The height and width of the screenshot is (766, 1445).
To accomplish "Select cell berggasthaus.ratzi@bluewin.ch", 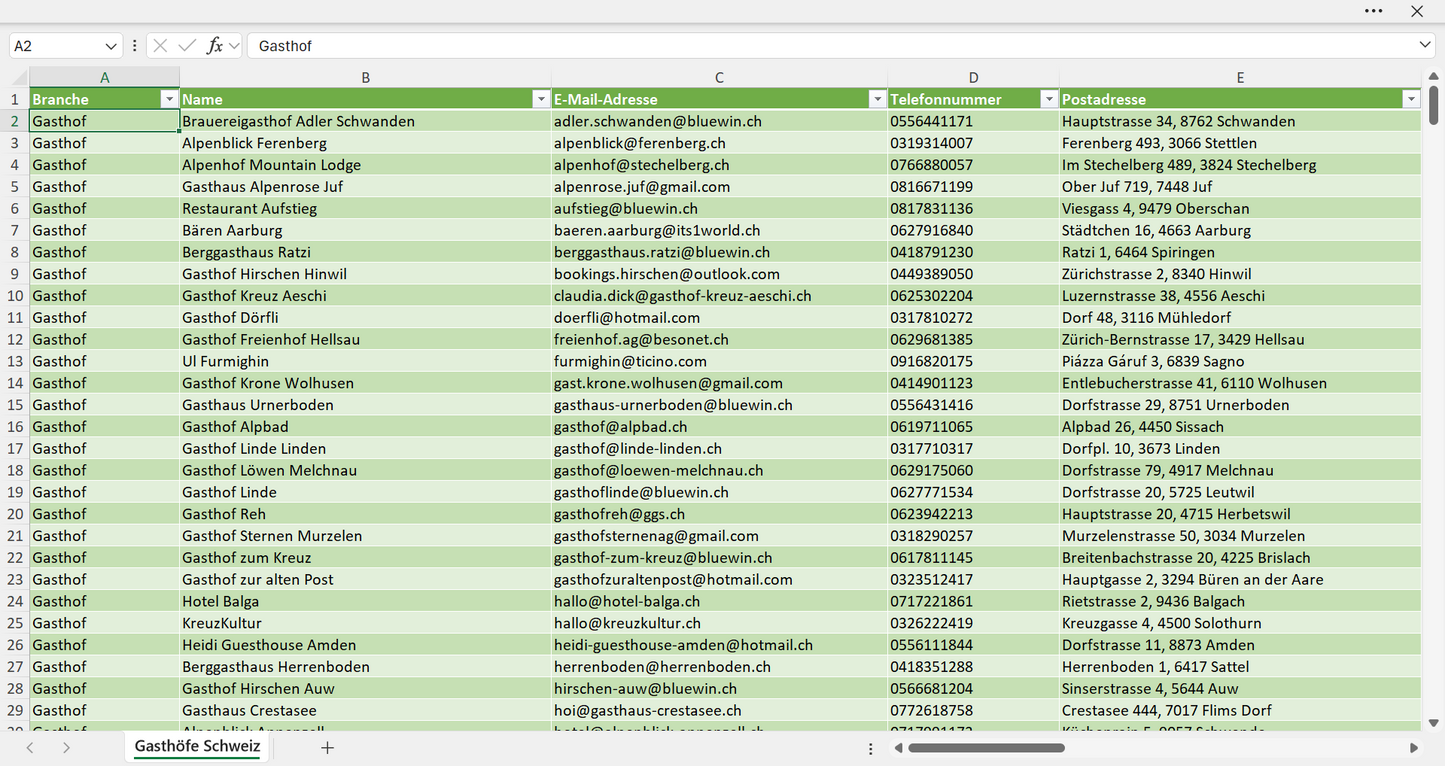I will [x=719, y=252].
